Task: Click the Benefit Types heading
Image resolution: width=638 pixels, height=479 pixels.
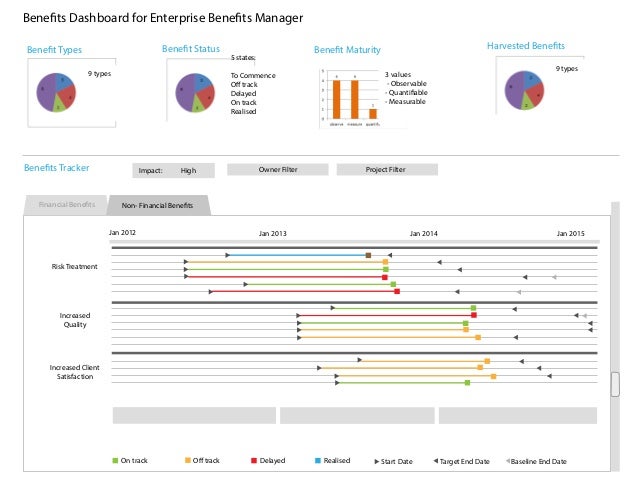Action: pyautogui.click(x=54, y=50)
